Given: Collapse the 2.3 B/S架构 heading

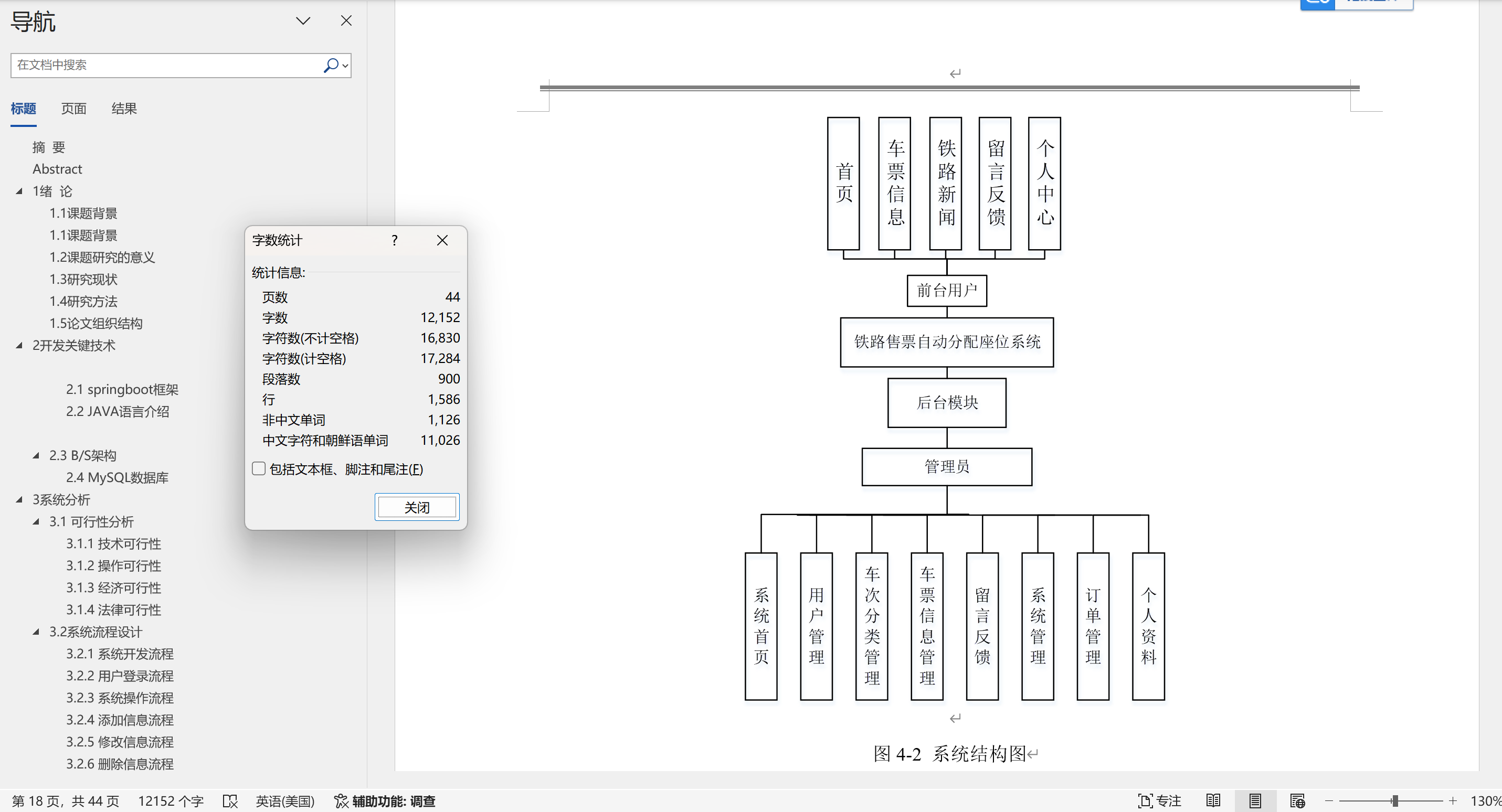Looking at the screenshot, I should pos(36,455).
